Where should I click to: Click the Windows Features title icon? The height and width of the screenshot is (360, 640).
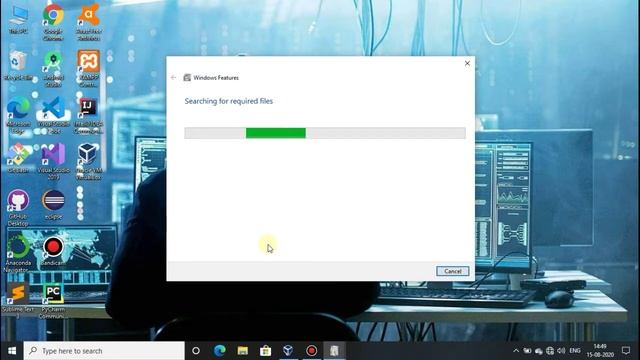tap(187, 78)
